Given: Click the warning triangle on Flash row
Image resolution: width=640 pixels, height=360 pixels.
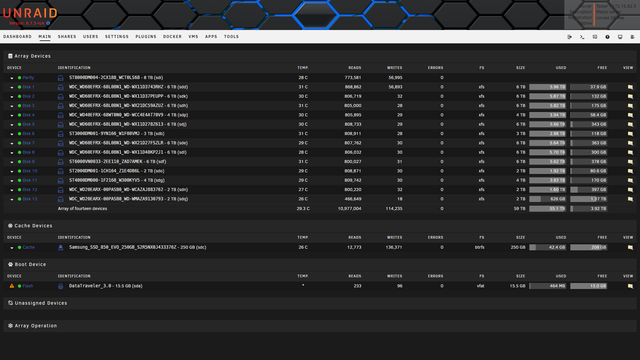Looking at the screenshot, I should click(11, 286).
